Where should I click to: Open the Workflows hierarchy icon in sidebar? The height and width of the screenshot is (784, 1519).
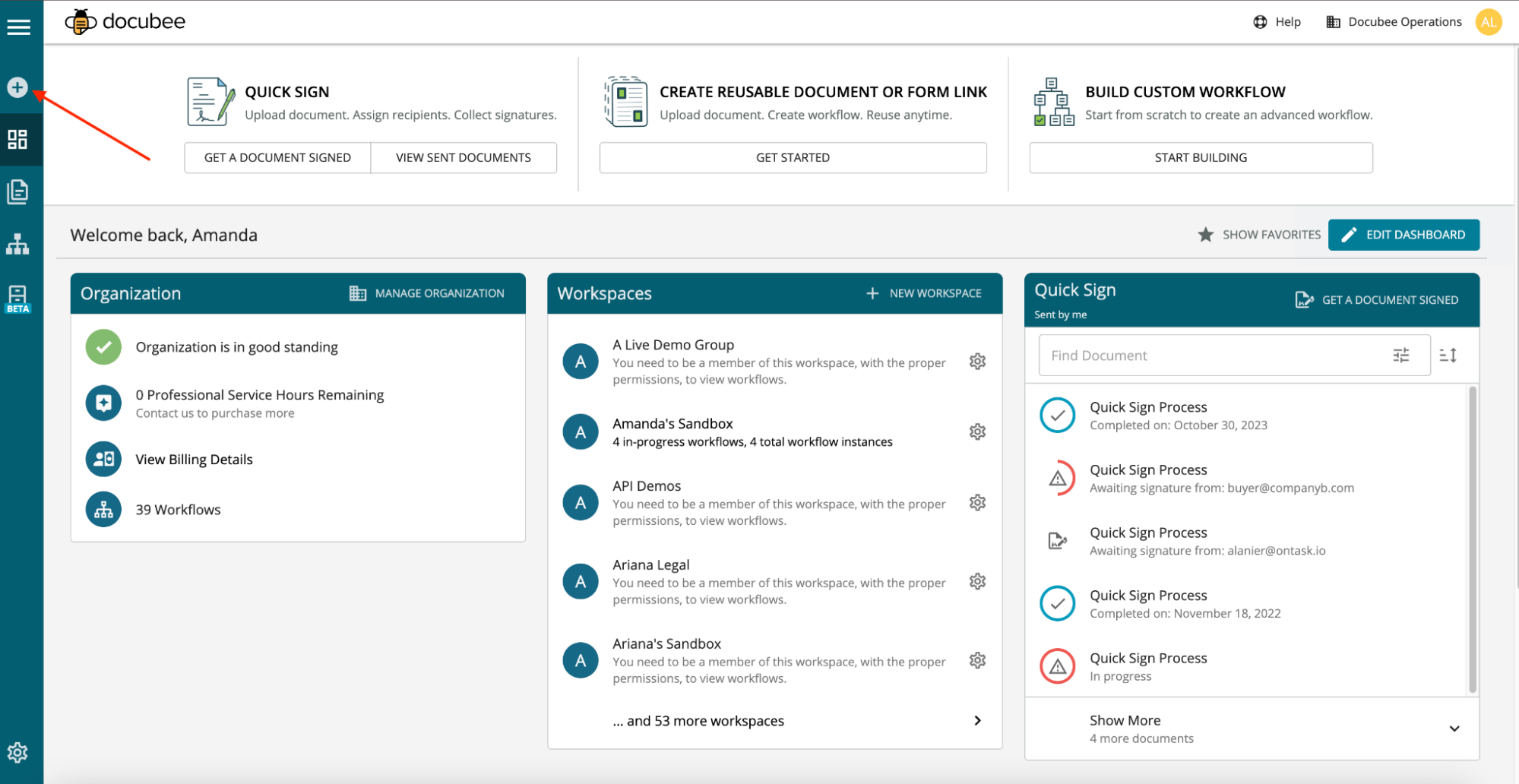click(17, 244)
